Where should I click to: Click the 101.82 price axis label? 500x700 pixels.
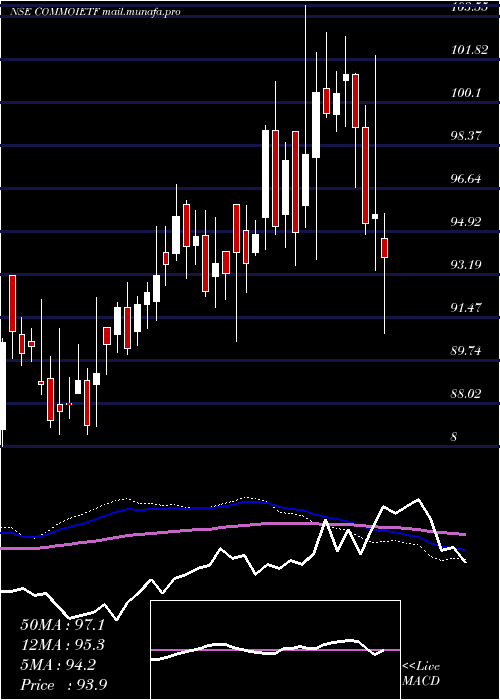(469, 50)
